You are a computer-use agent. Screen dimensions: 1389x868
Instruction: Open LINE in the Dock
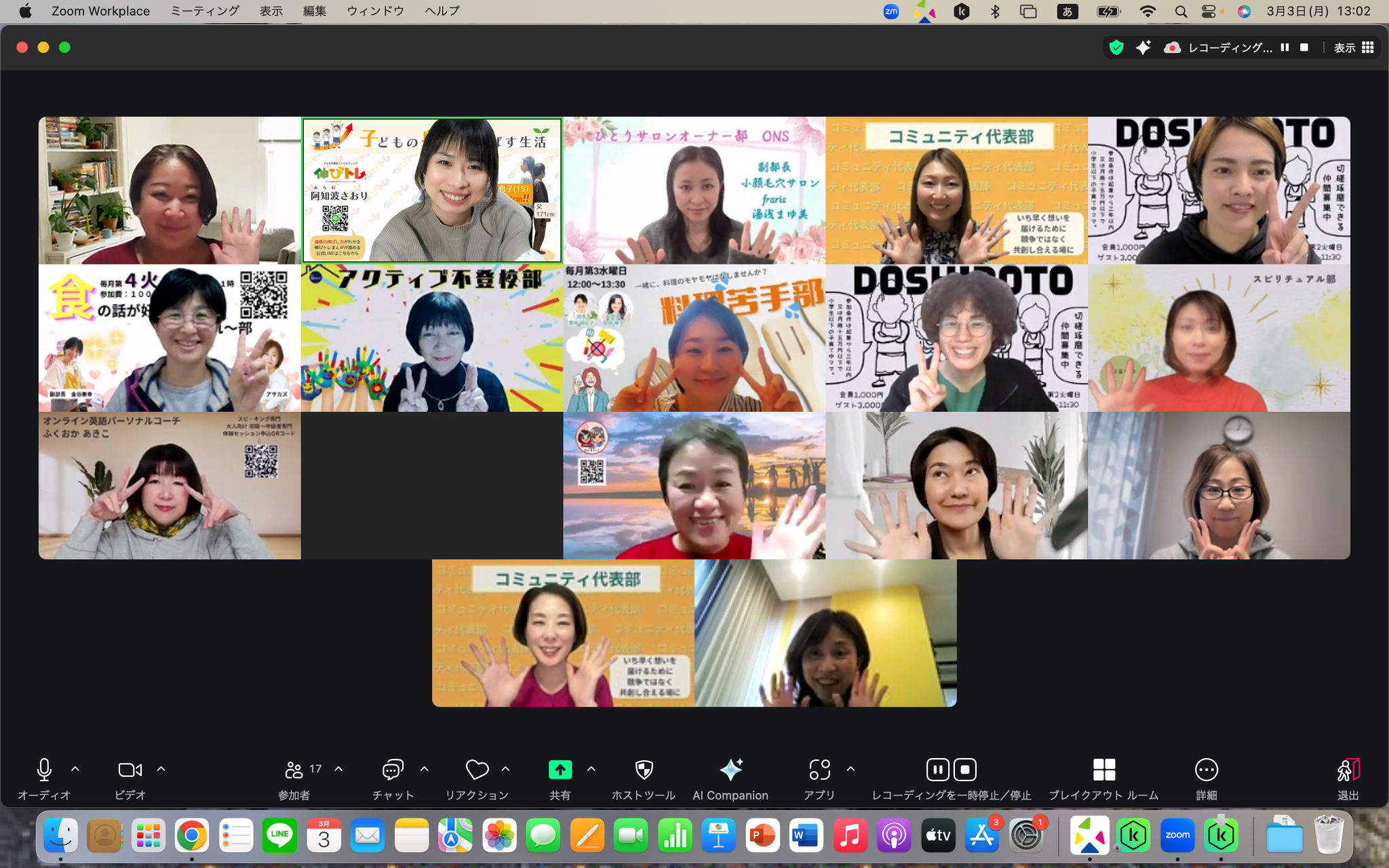tap(279, 835)
